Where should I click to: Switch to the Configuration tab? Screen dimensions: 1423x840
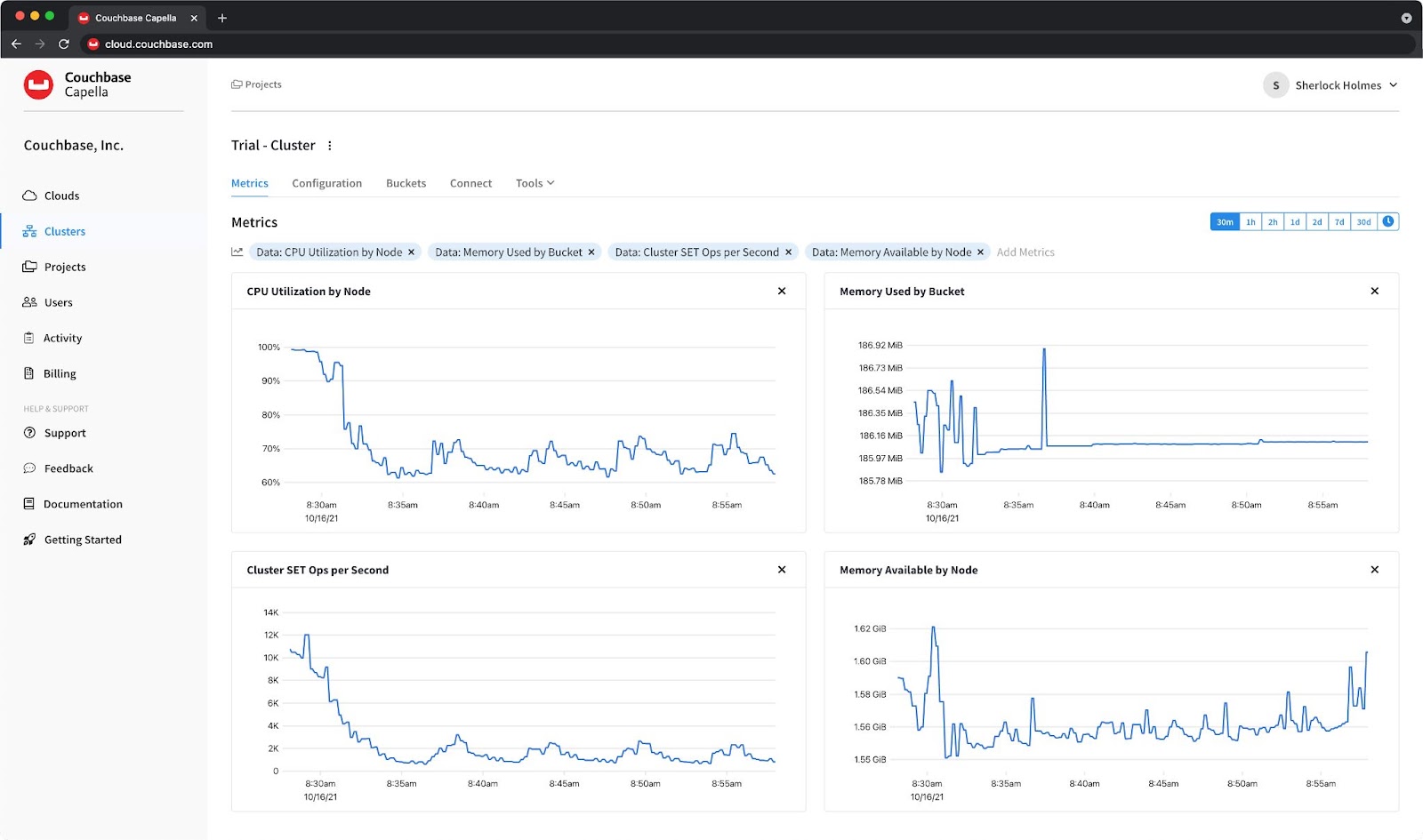click(x=326, y=183)
